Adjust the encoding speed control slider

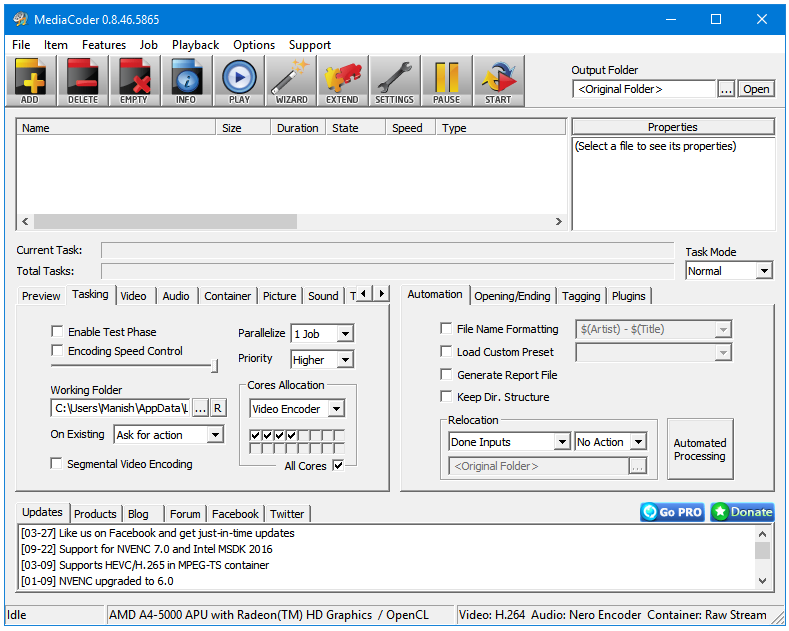214,366
